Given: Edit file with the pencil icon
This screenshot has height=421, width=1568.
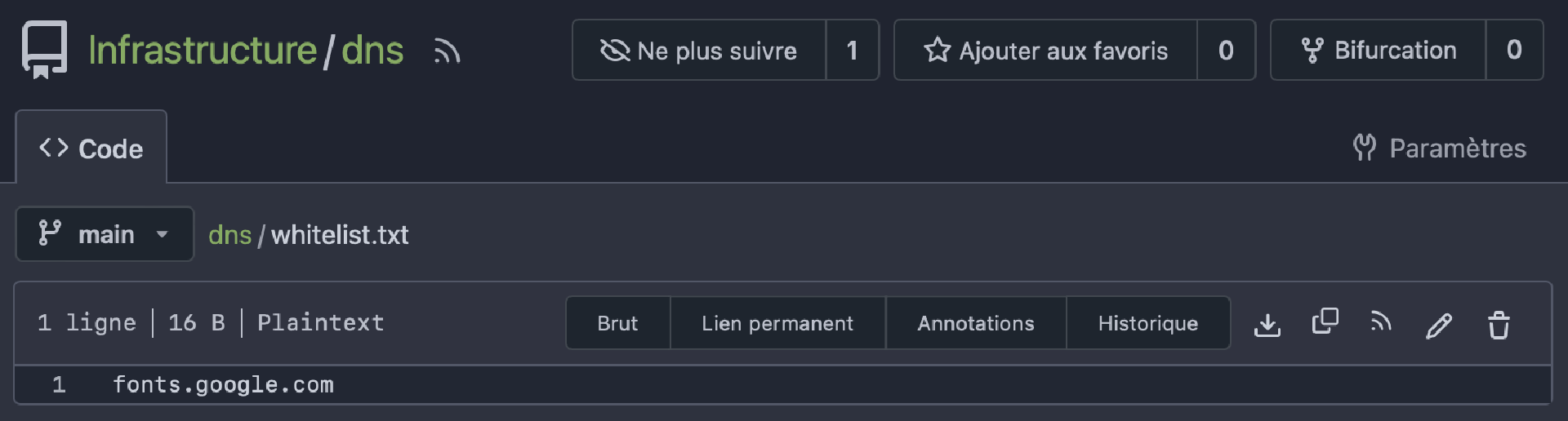Looking at the screenshot, I should pyautogui.click(x=1439, y=325).
